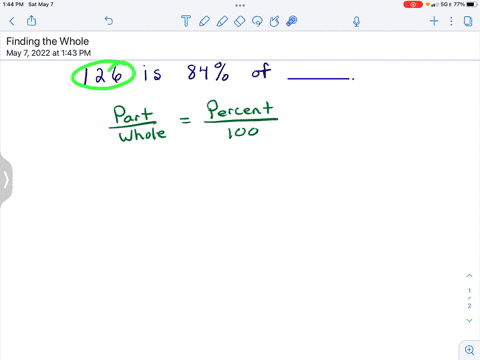Click the note date May 7, 2022
This screenshot has width=480, height=360.
tap(48, 53)
